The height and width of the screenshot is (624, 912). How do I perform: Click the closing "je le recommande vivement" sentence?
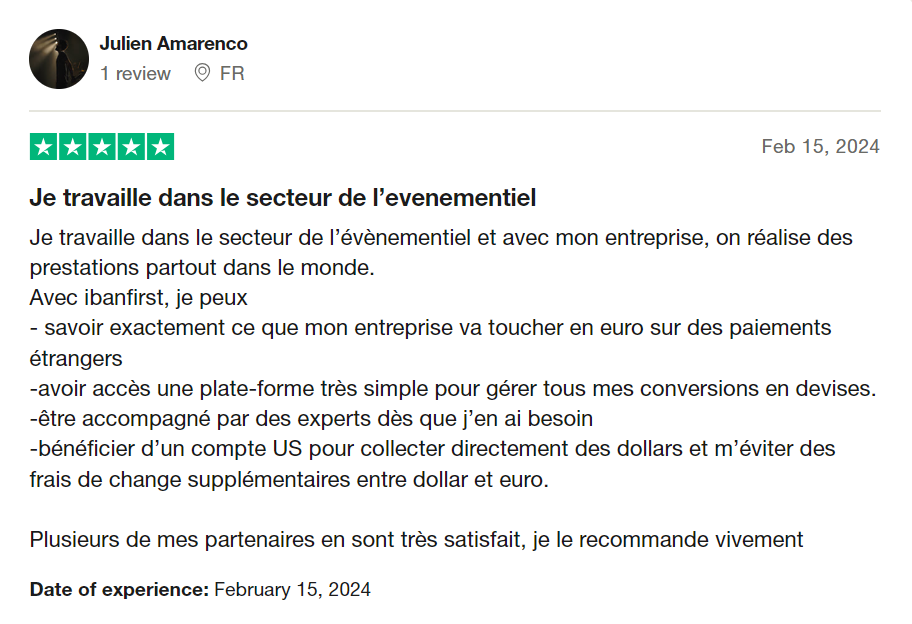click(x=416, y=540)
